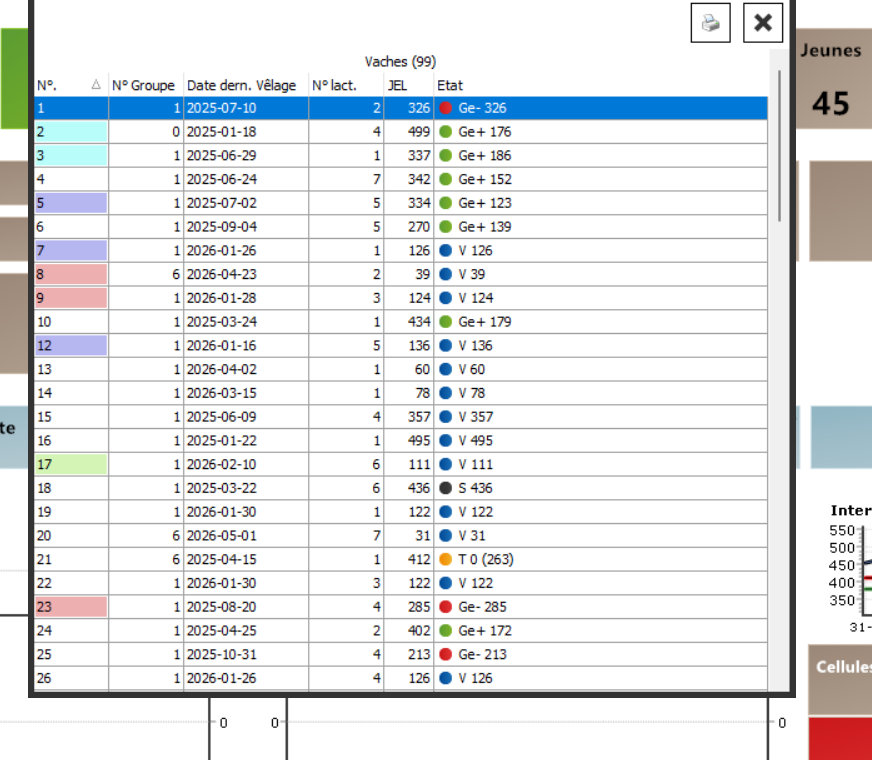872x760 pixels.
Task: Select cow number 7 purple cell
Action: [x=71, y=251]
